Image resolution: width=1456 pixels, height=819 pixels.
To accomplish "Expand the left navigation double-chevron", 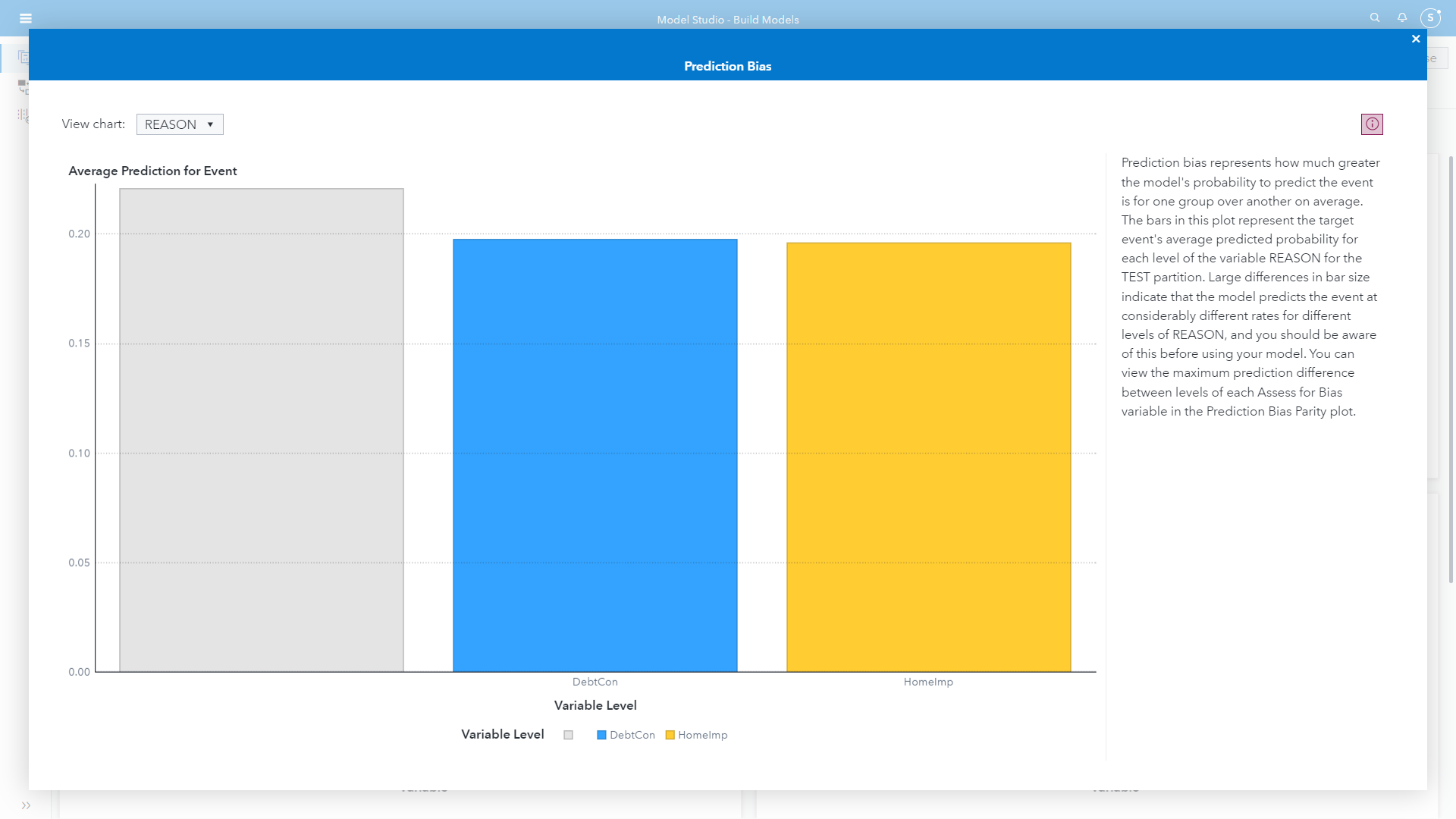I will 26,805.
